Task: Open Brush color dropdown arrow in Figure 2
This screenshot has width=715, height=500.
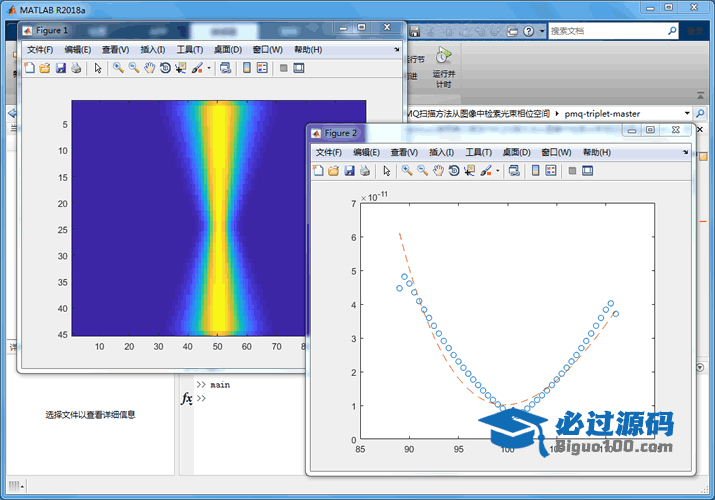Action: (497, 171)
